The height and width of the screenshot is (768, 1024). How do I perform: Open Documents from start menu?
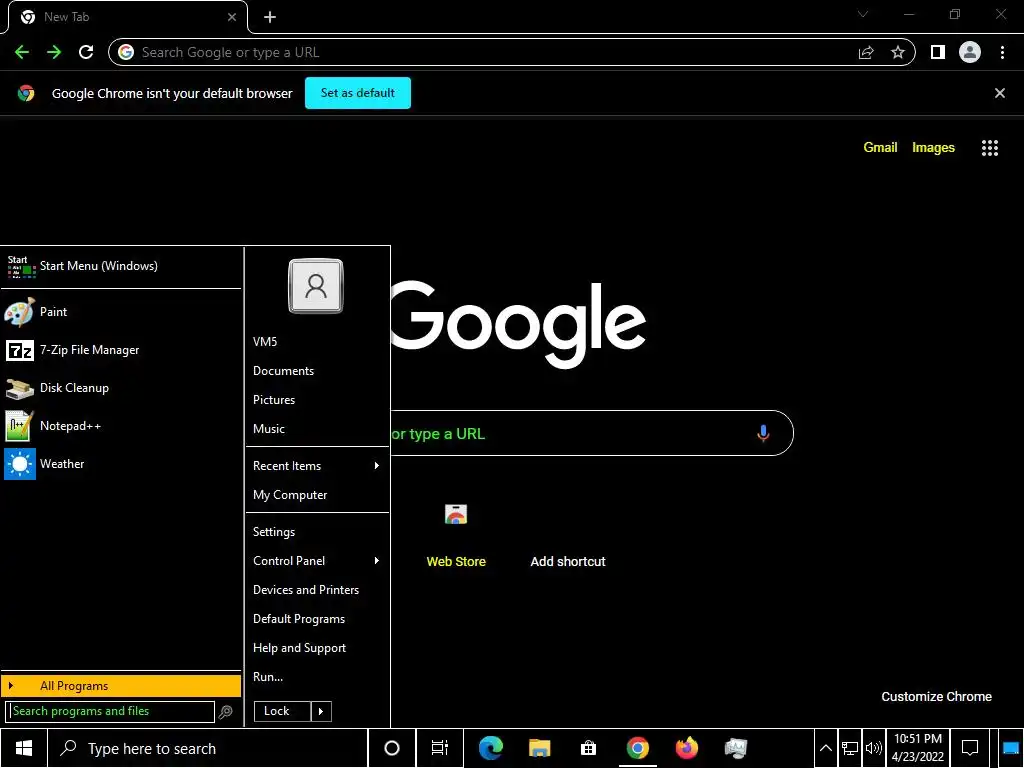click(x=317, y=371)
